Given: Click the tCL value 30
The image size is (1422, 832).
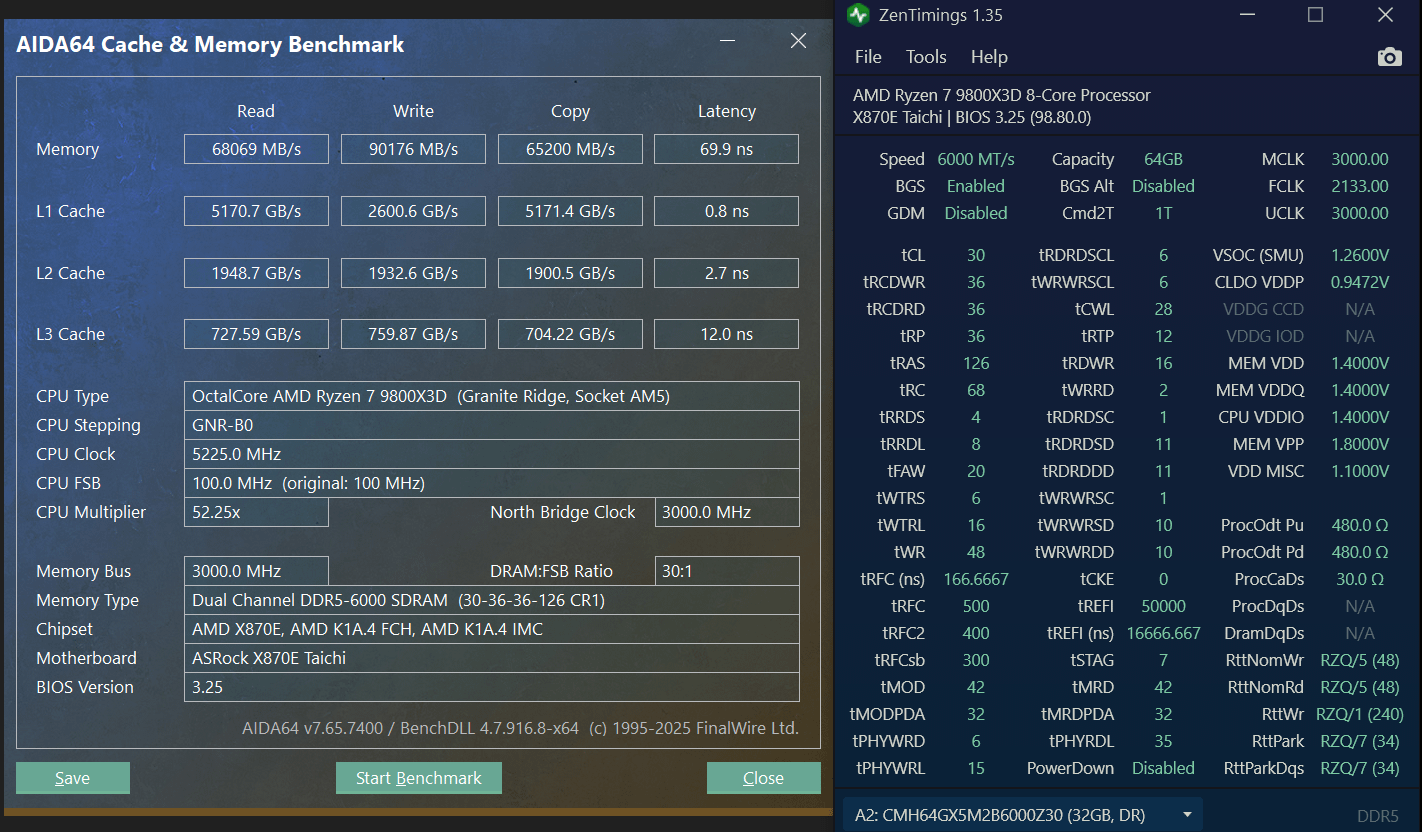Looking at the screenshot, I should point(976,255).
